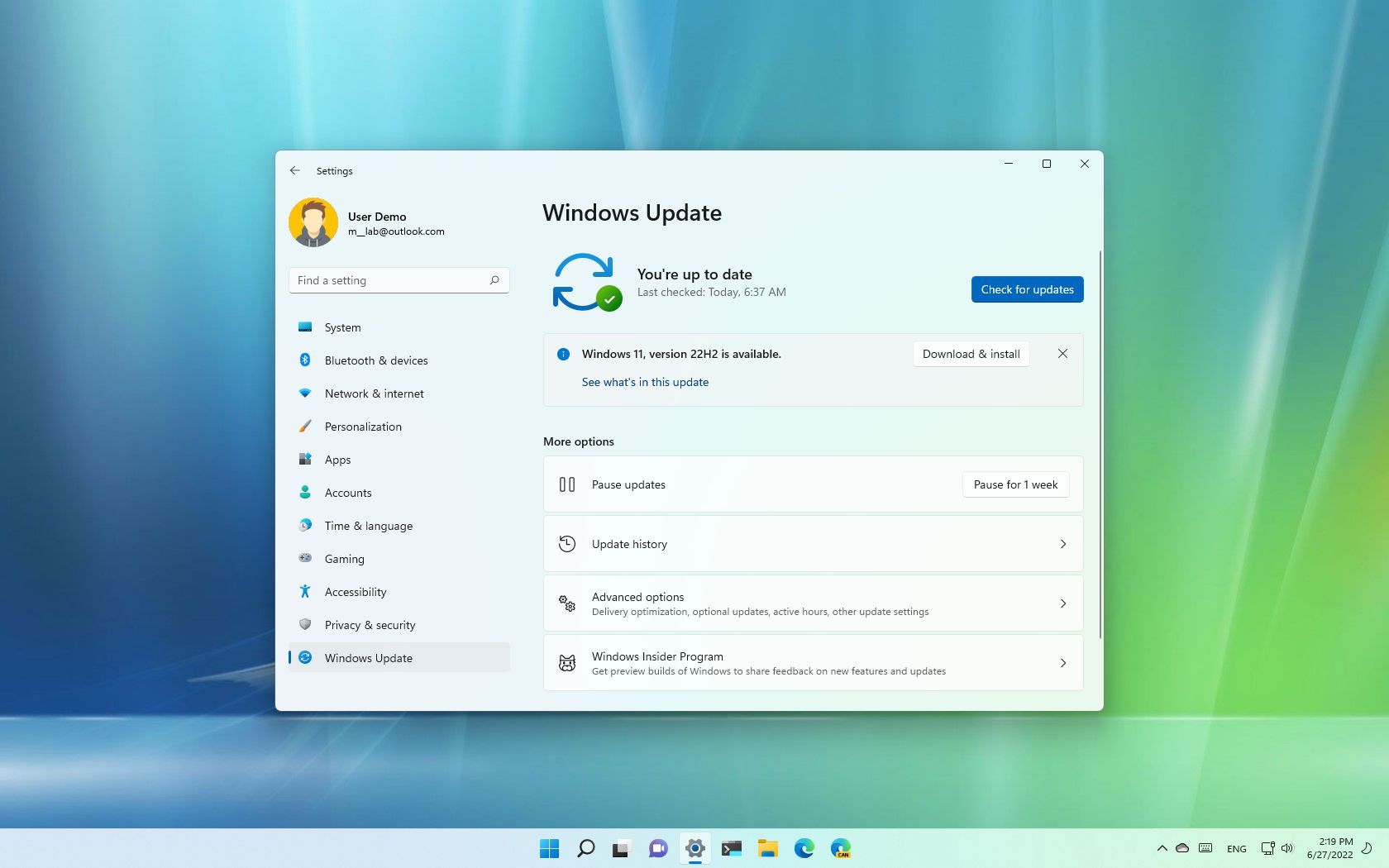The width and height of the screenshot is (1389, 868).
Task: Click the Bluetooth & devices icon
Action: coord(306,360)
